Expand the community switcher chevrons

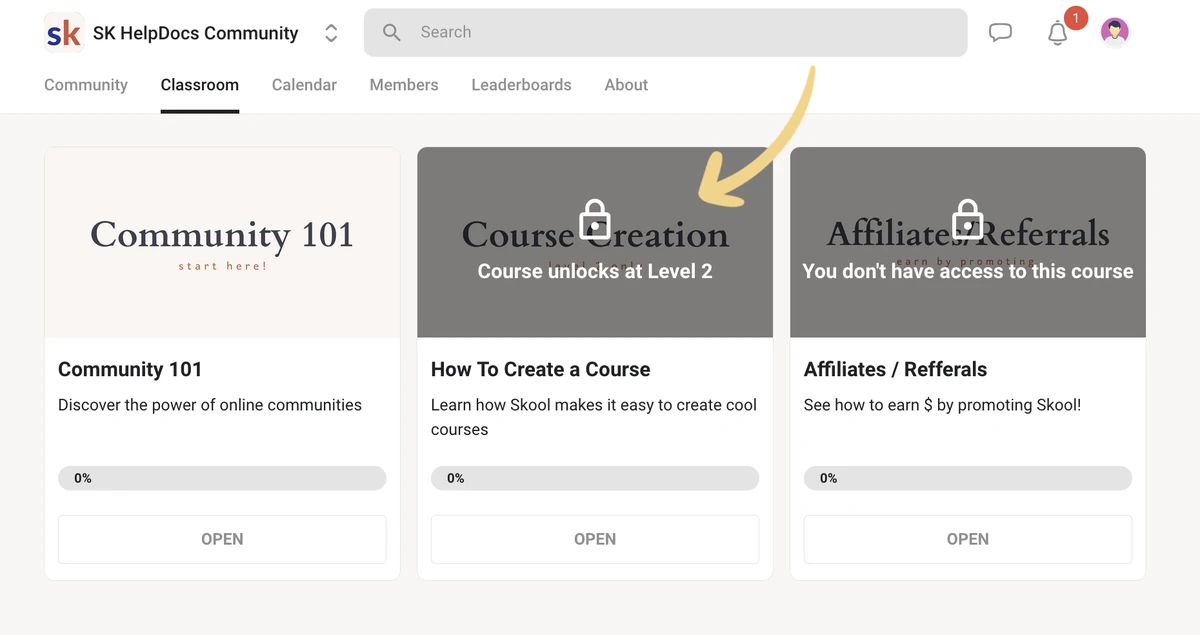(x=331, y=33)
